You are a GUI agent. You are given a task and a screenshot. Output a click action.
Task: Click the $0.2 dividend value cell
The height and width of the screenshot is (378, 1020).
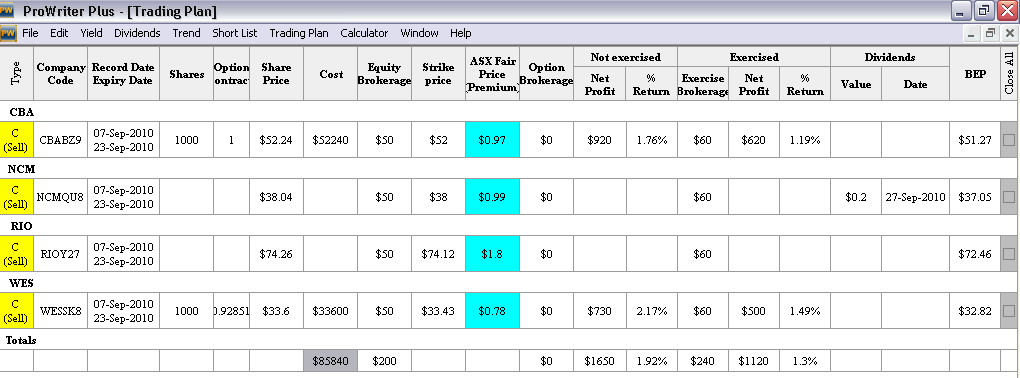click(856, 196)
